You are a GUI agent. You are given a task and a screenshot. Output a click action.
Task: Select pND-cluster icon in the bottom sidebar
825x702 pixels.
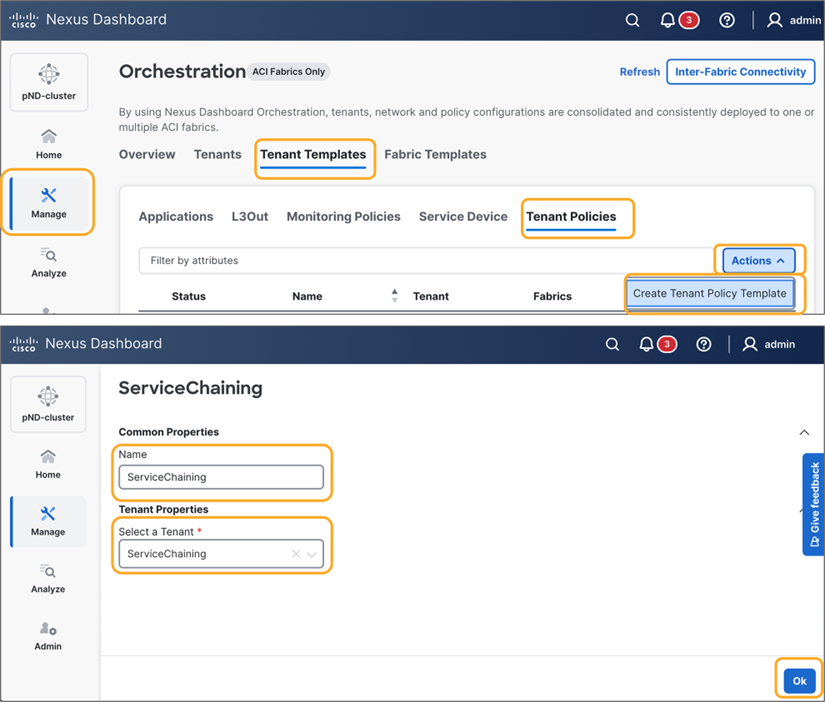[x=48, y=404]
